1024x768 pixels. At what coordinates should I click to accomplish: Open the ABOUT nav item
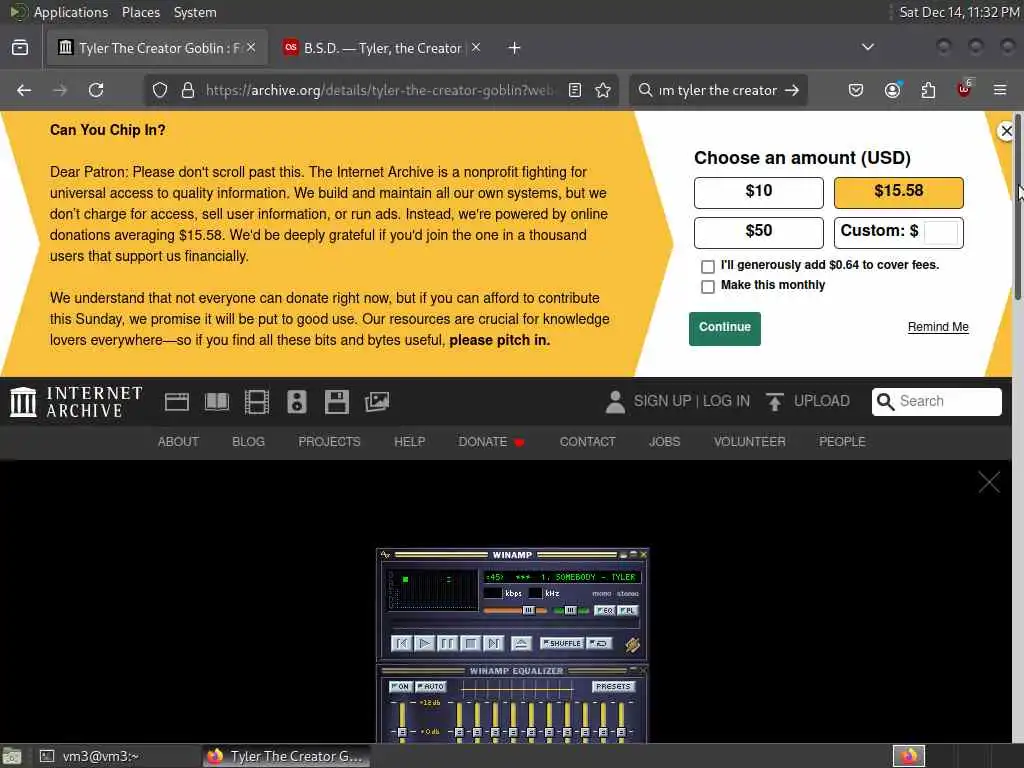pyautogui.click(x=178, y=441)
